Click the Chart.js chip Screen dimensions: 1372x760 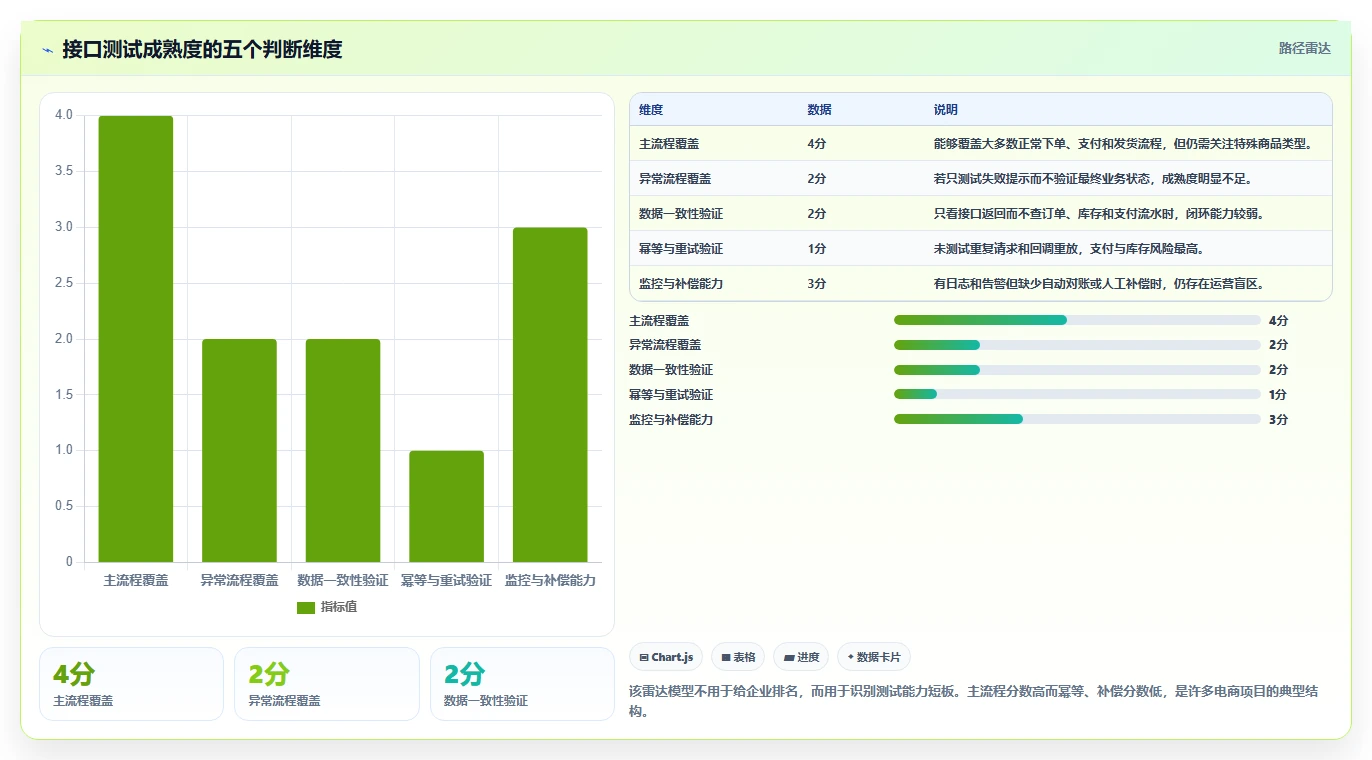click(x=666, y=657)
